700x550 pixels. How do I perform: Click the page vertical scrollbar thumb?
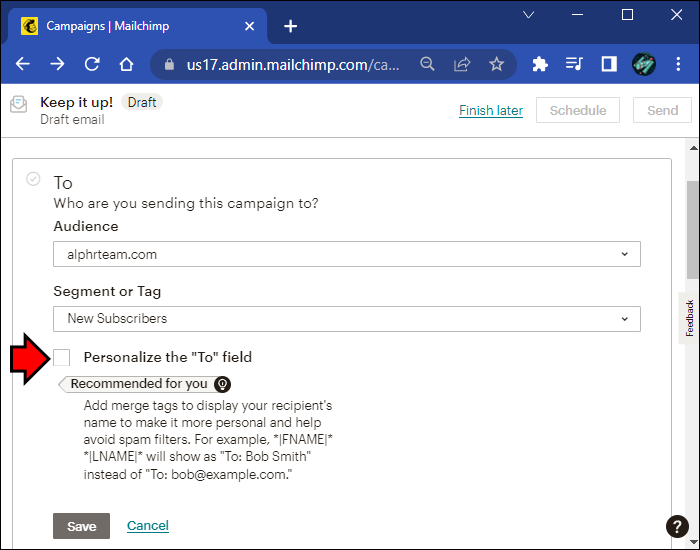tap(692, 230)
